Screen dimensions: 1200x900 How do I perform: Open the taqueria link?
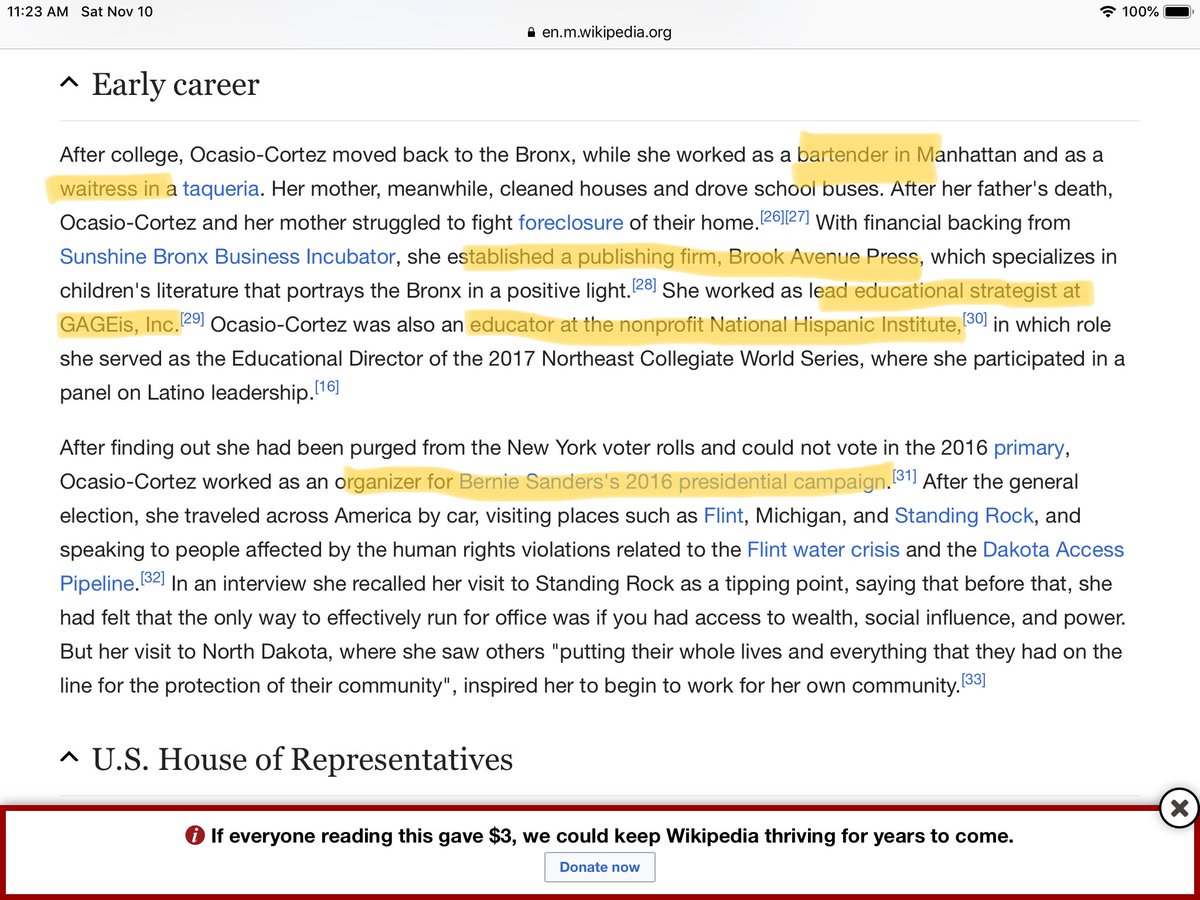click(x=221, y=188)
